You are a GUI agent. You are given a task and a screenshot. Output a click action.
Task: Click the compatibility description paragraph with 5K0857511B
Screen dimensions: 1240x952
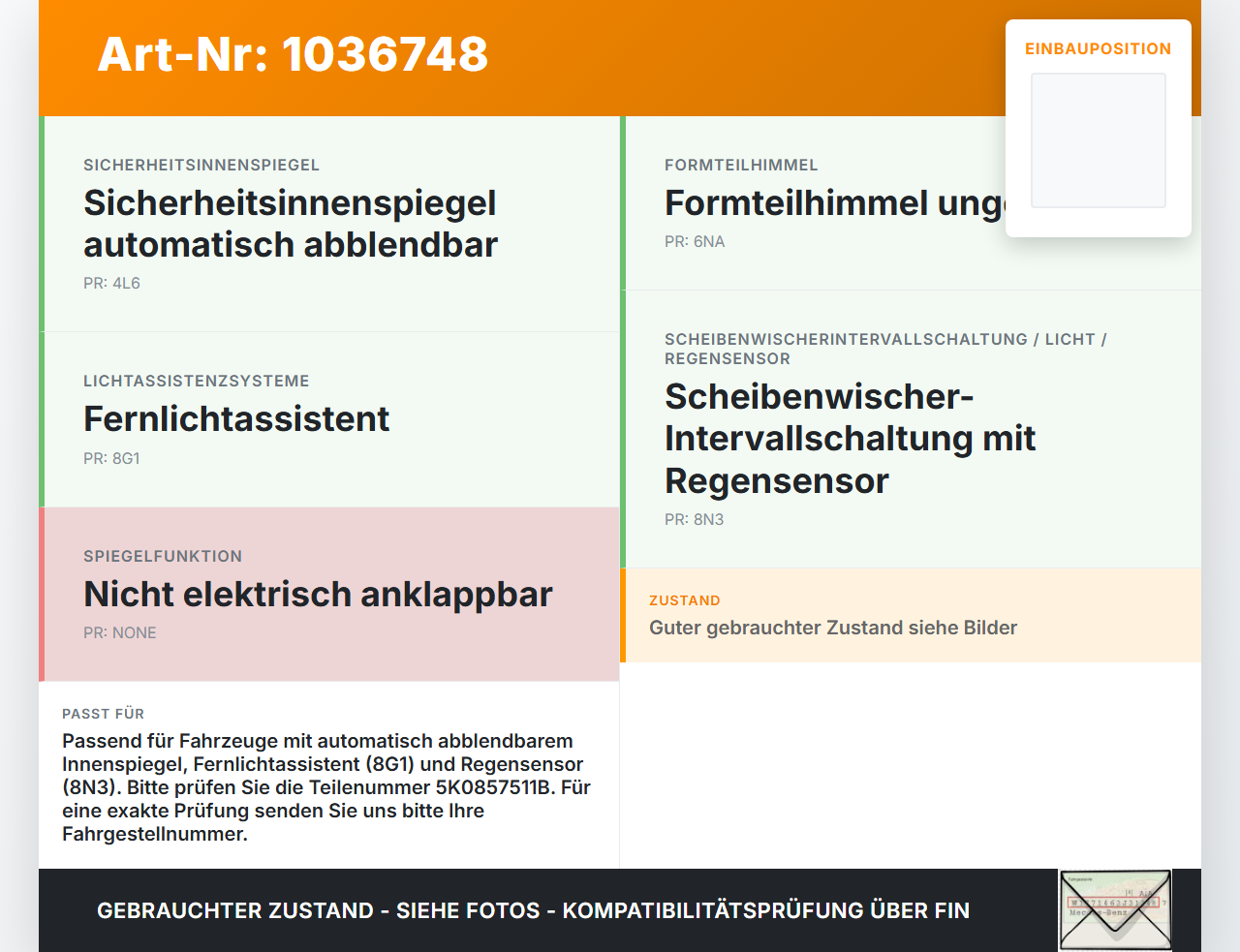coord(326,787)
